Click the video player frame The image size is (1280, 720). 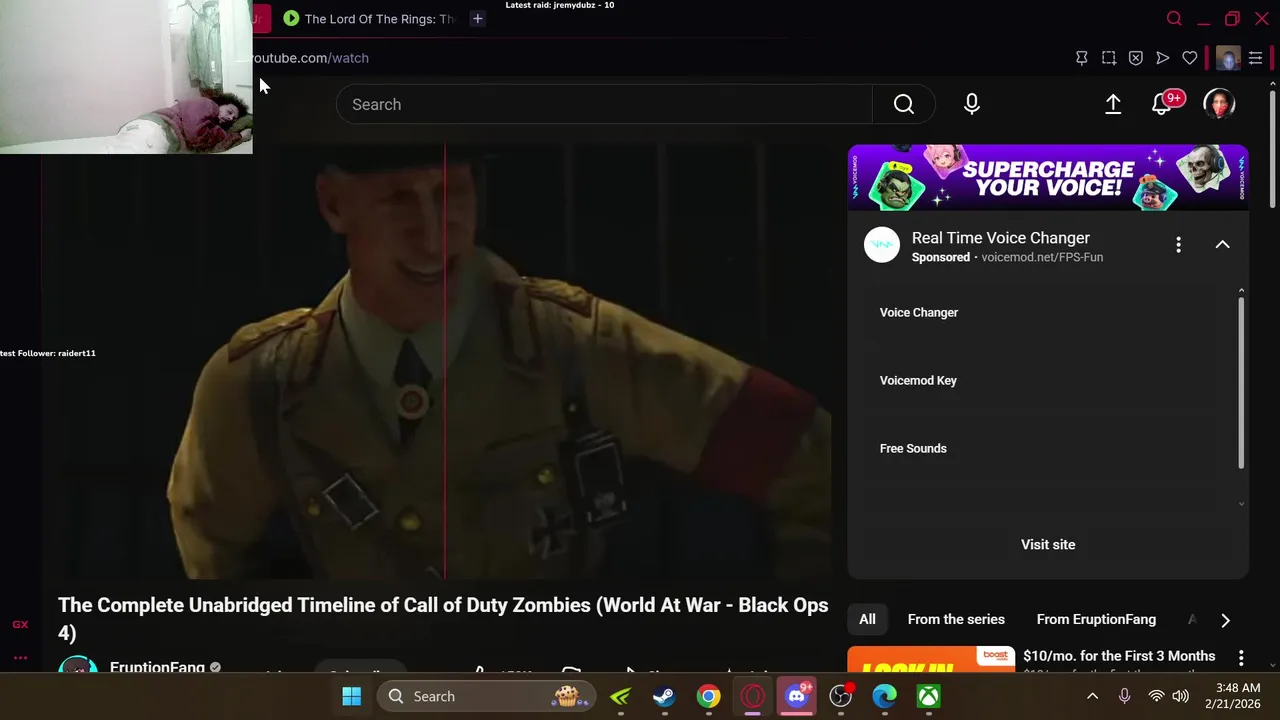pyautogui.click(x=437, y=362)
